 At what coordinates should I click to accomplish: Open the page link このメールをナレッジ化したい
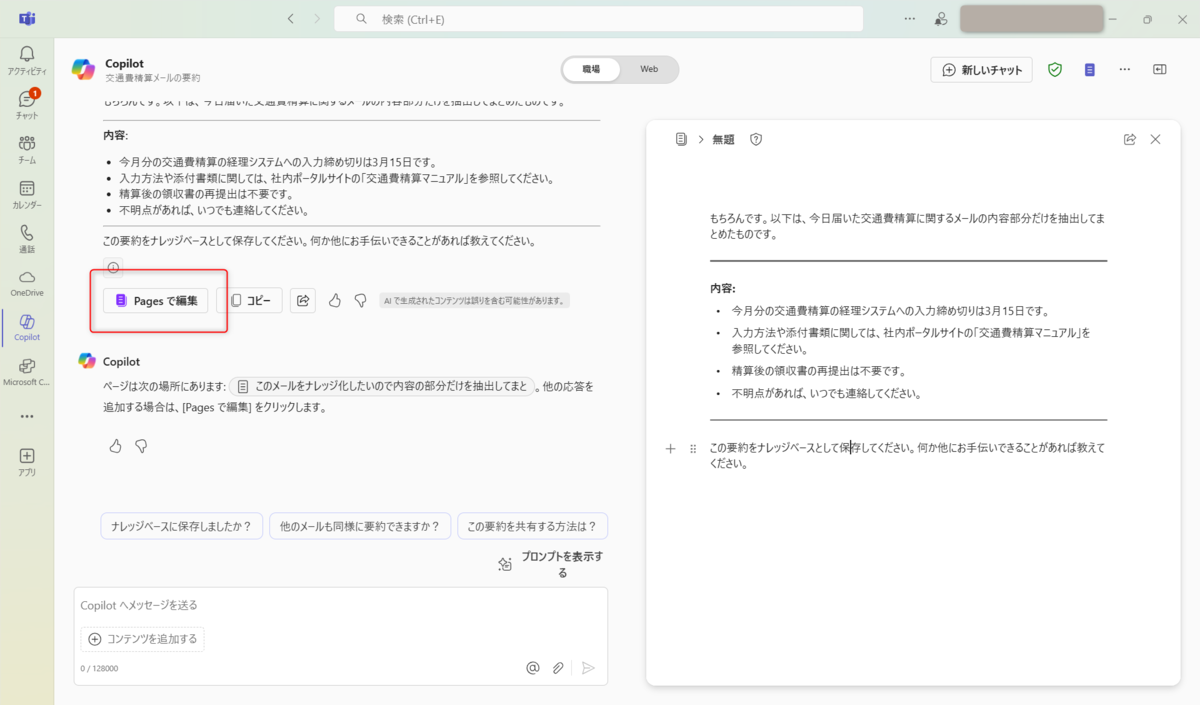tap(381, 386)
